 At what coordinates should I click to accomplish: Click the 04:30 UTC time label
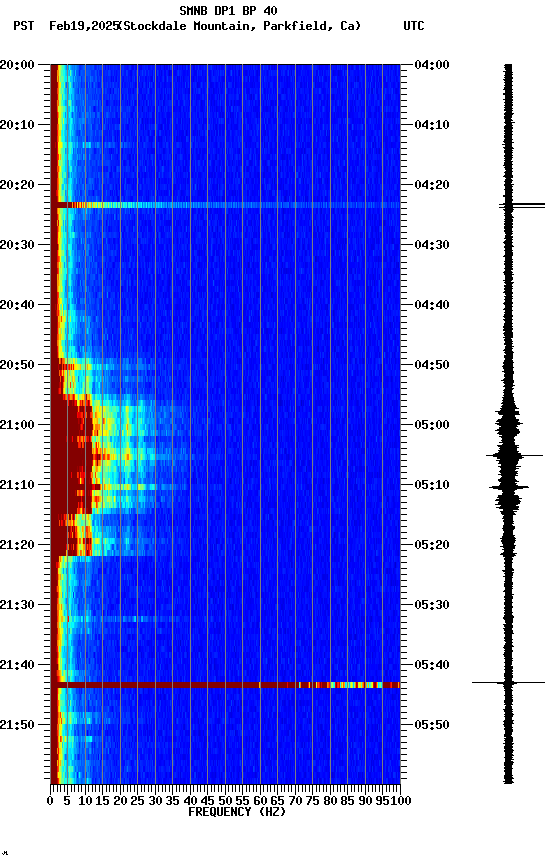click(432, 245)
